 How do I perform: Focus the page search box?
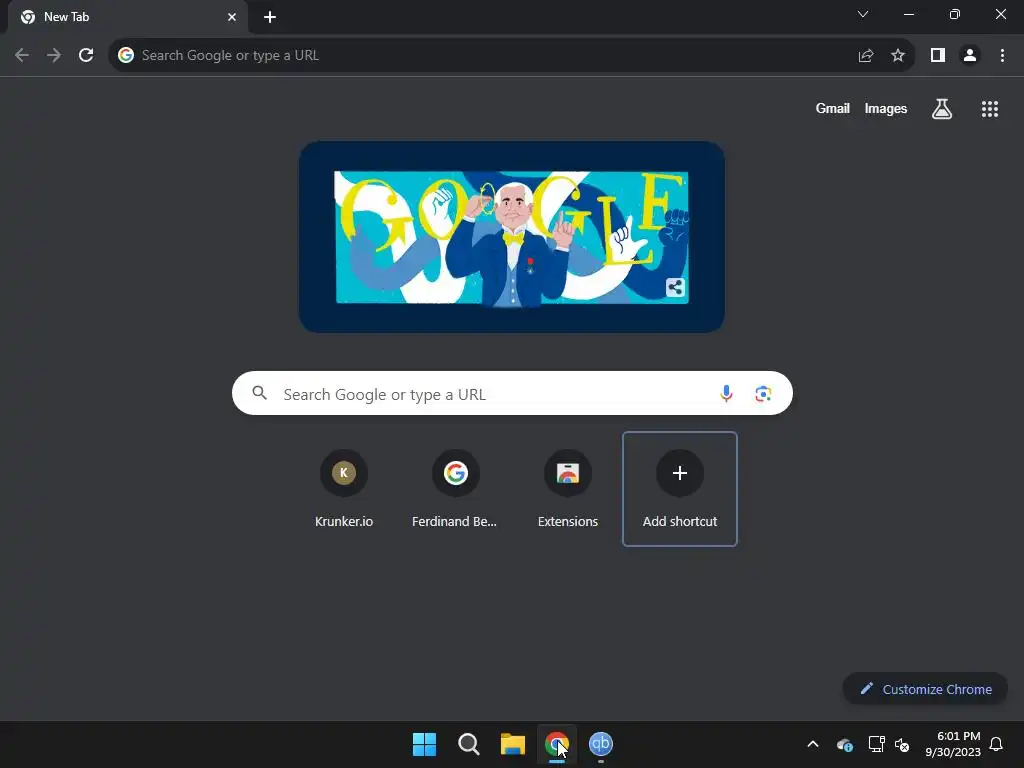coord(512,393)
